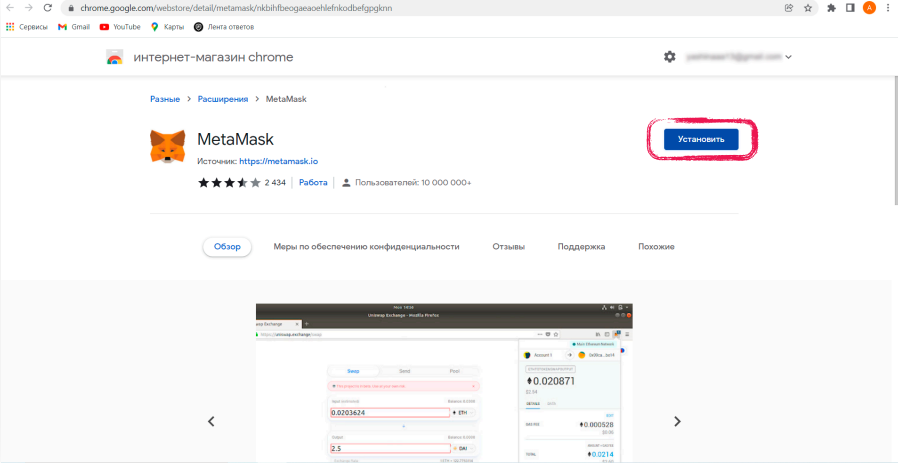
Task: Click the Пользователей: 10 000 000+ text
Action: [x=413, y=183]
